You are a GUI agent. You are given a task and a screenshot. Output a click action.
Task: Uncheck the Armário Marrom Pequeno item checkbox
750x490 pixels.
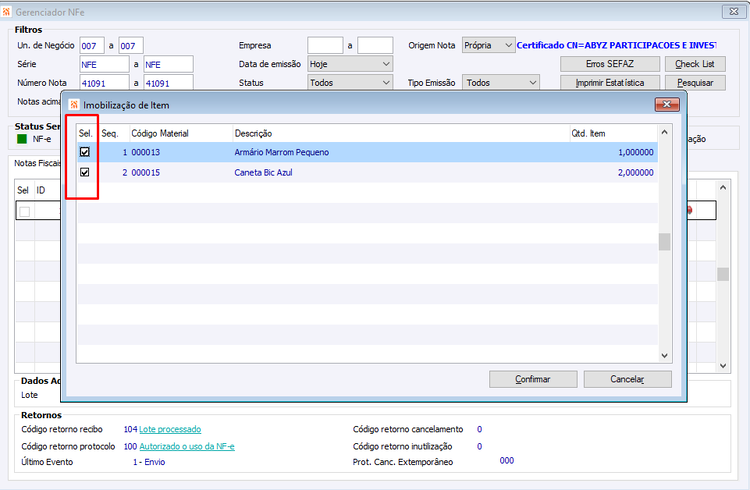[85, 152]
